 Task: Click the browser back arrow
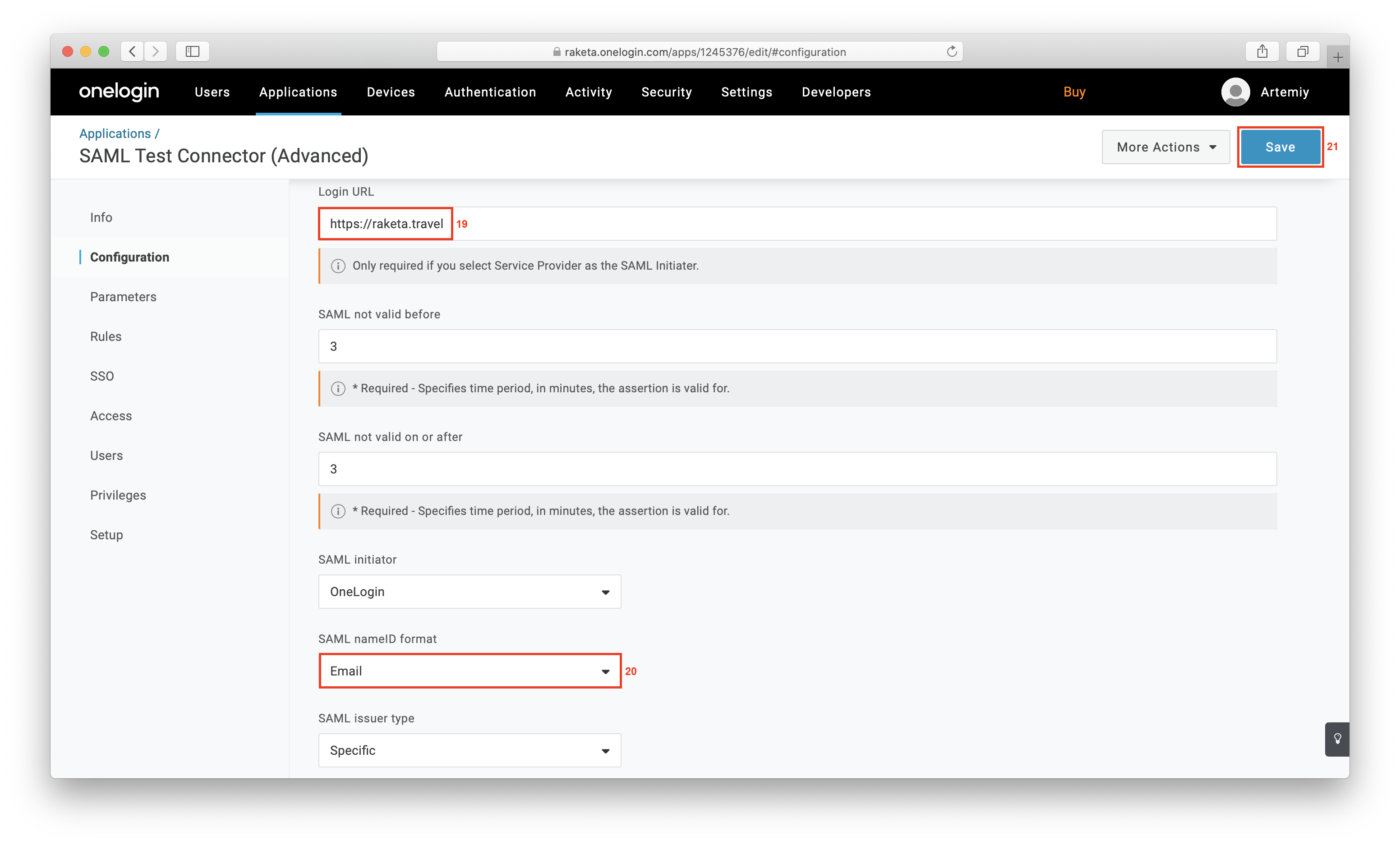133,52
